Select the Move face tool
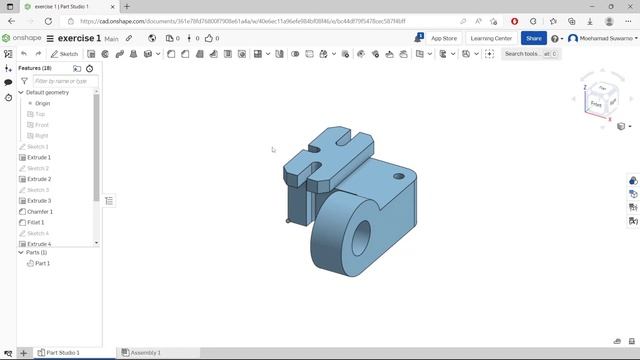Viewport: 640px width, 360px height. coord(389,54)
